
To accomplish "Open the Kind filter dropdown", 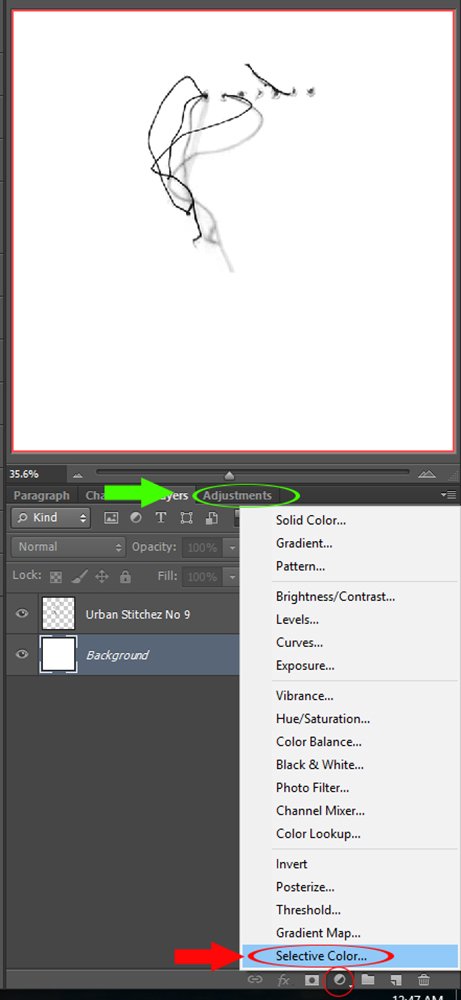I will tap(50, 518).
